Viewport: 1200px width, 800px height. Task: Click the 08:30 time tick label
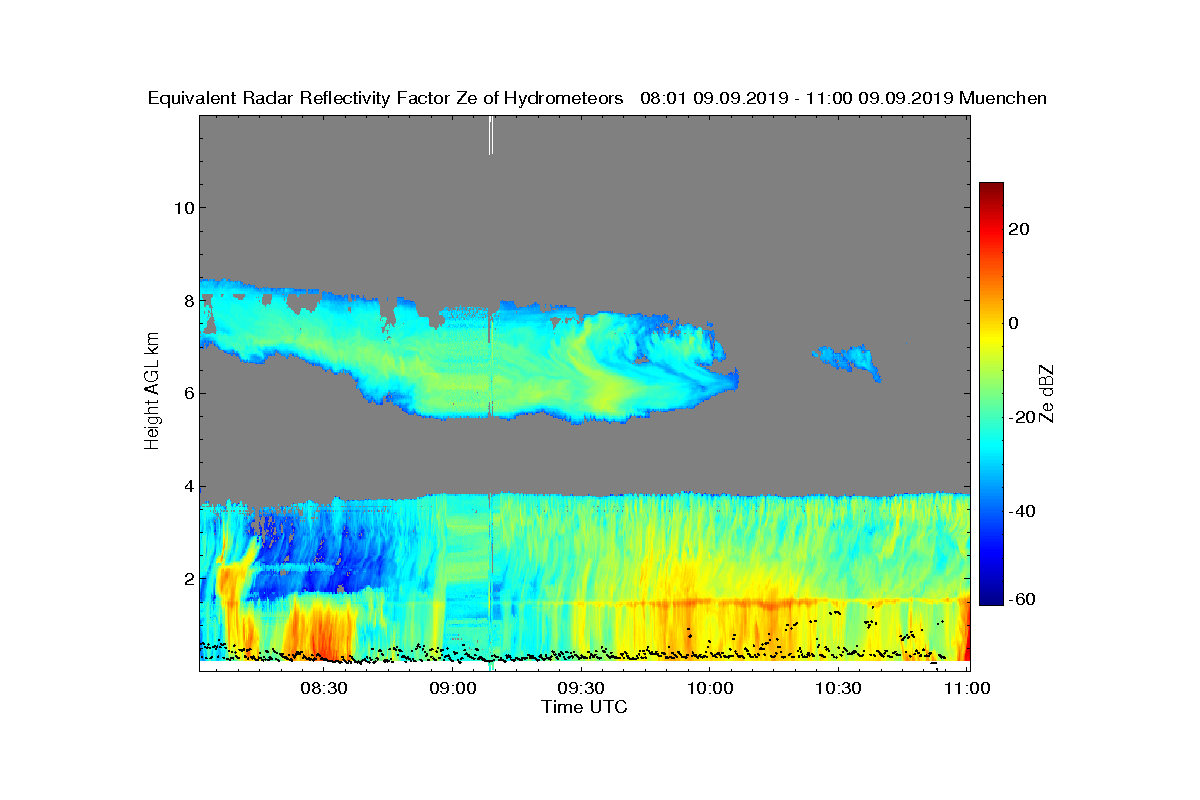[324, 688]
